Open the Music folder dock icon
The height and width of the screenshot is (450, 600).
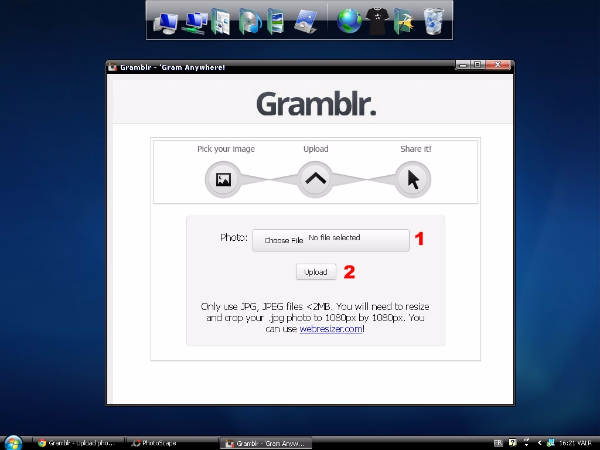[x=250, y=22]
